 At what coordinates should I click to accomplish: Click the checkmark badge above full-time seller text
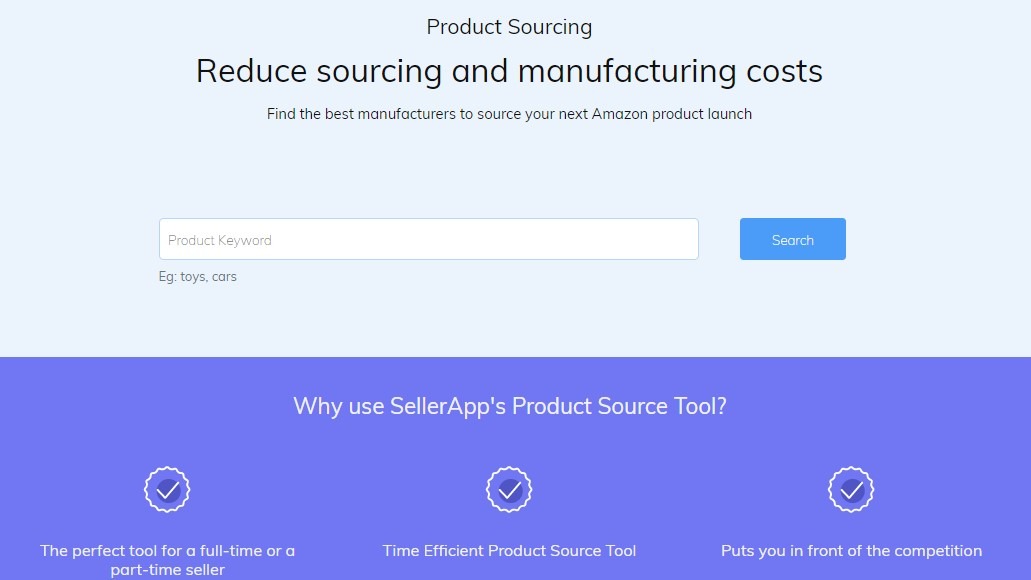[167, 490]
